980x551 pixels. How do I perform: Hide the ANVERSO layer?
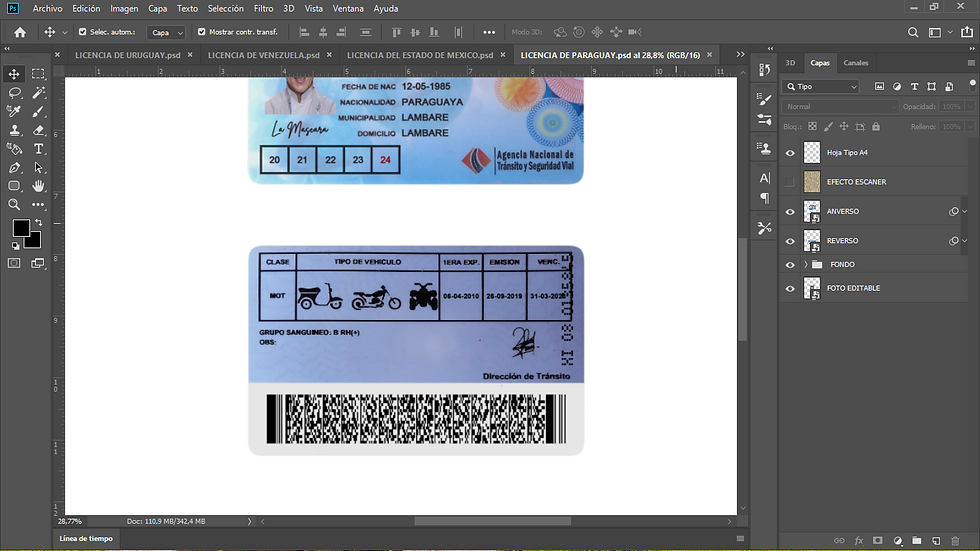pyautogui.click(x=790, y=212)
